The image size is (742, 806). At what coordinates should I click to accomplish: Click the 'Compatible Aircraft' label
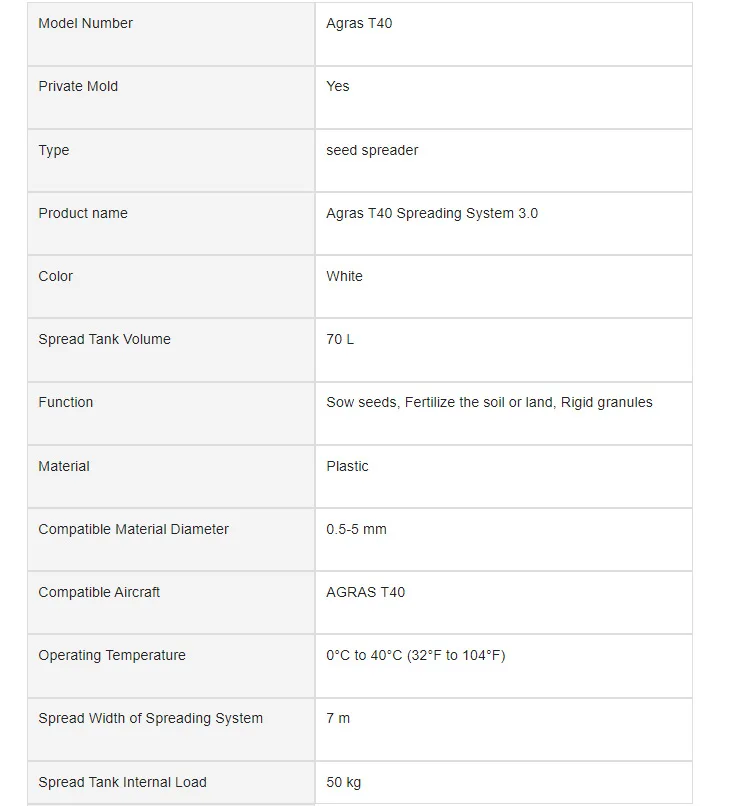(99, 592)
